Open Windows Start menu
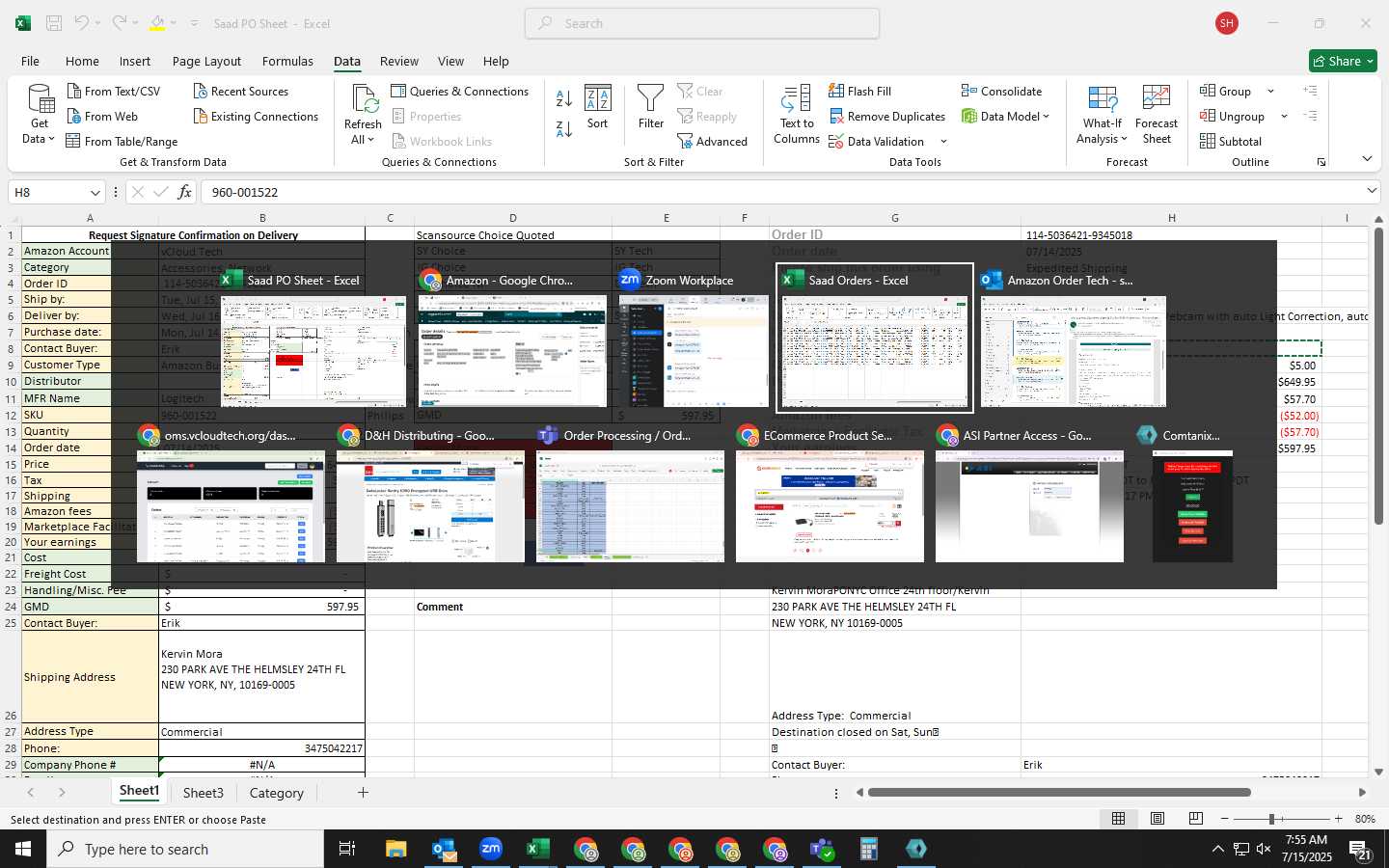 23,849
